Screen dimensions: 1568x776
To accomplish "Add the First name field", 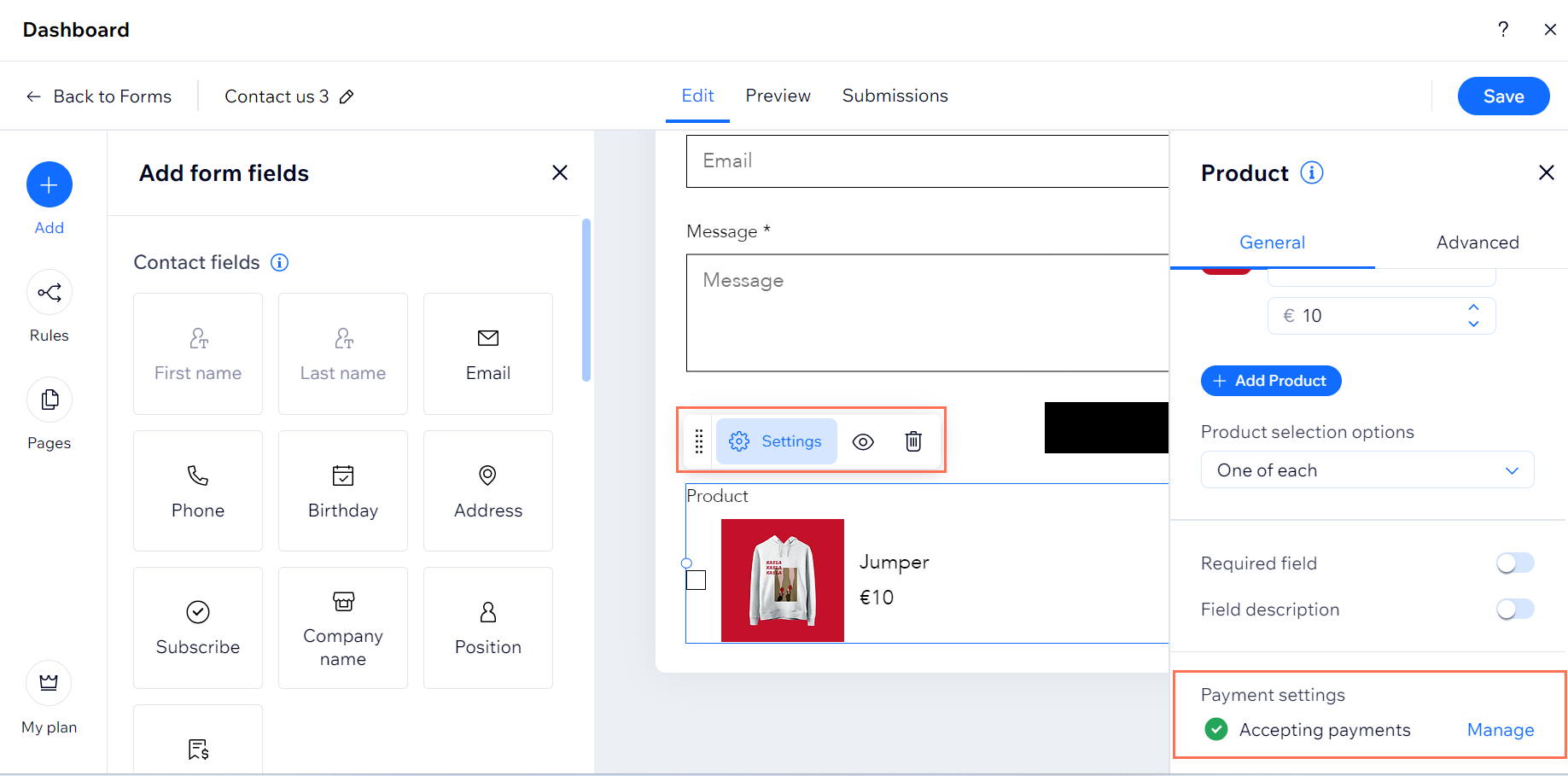I will [198, 353].
